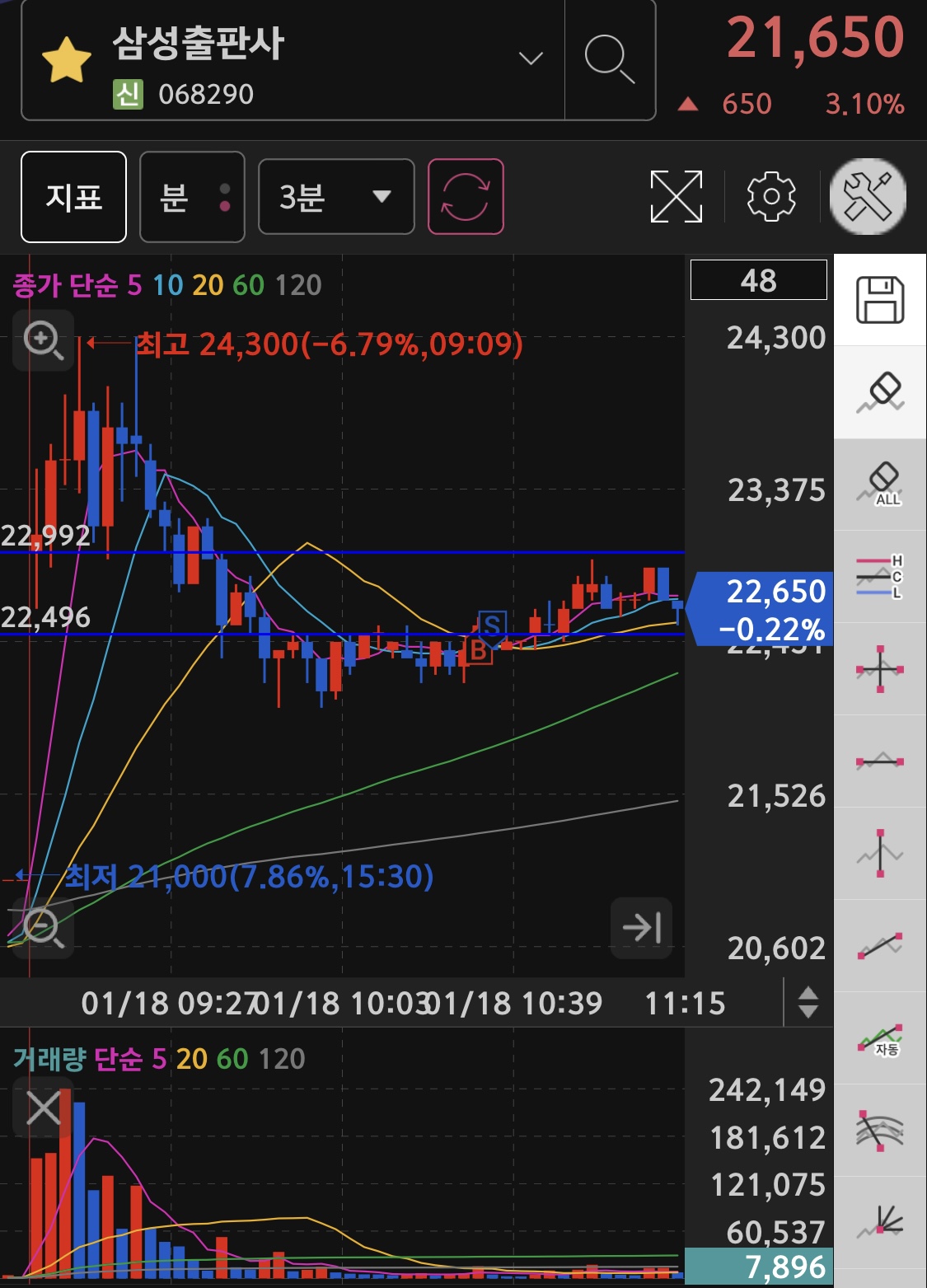
Task: Click the time axis label 11:15
Action: click(685, 1004)
